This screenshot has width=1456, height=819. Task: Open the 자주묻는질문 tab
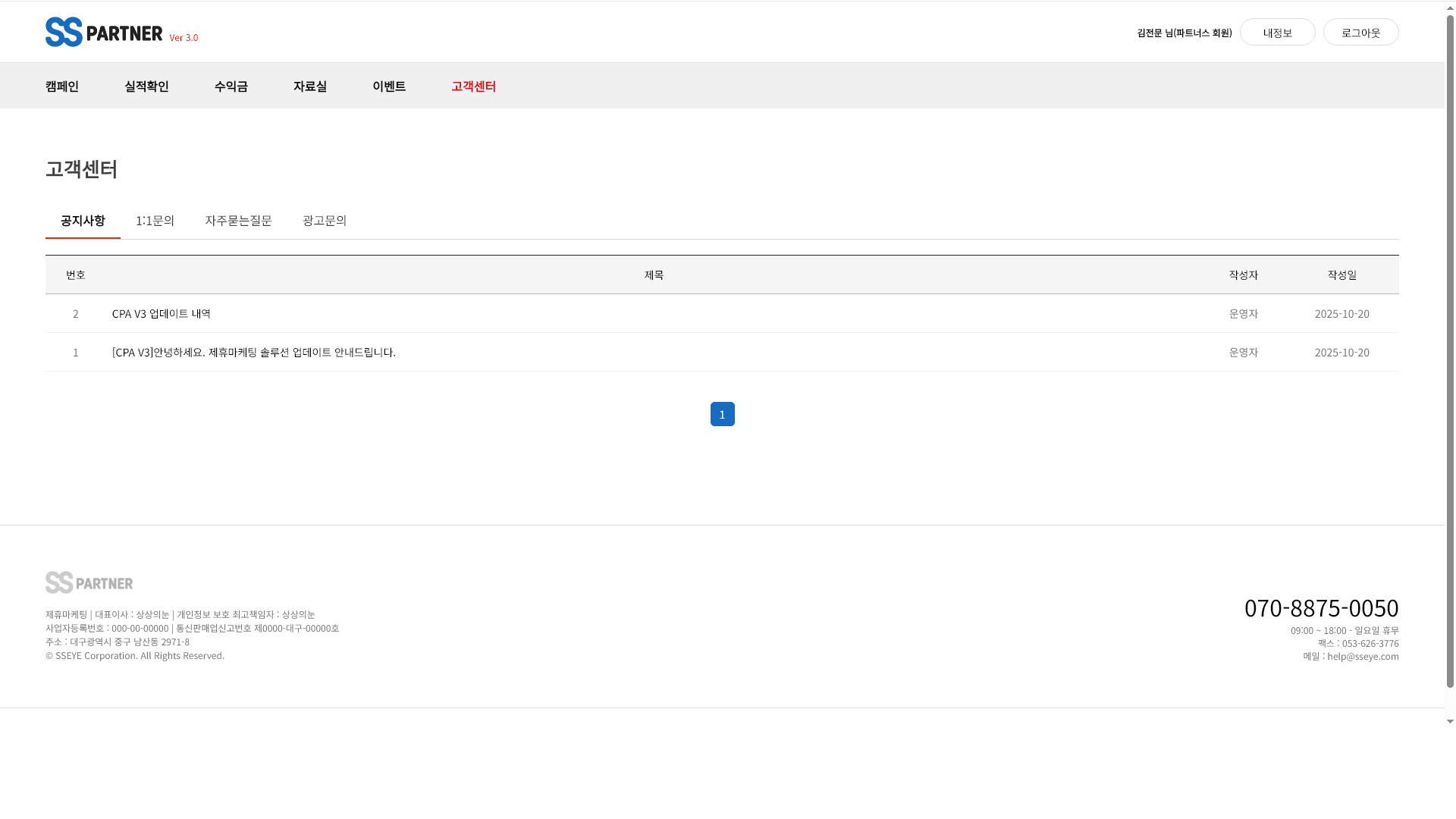pyautogui.click(x=238, y=220)
